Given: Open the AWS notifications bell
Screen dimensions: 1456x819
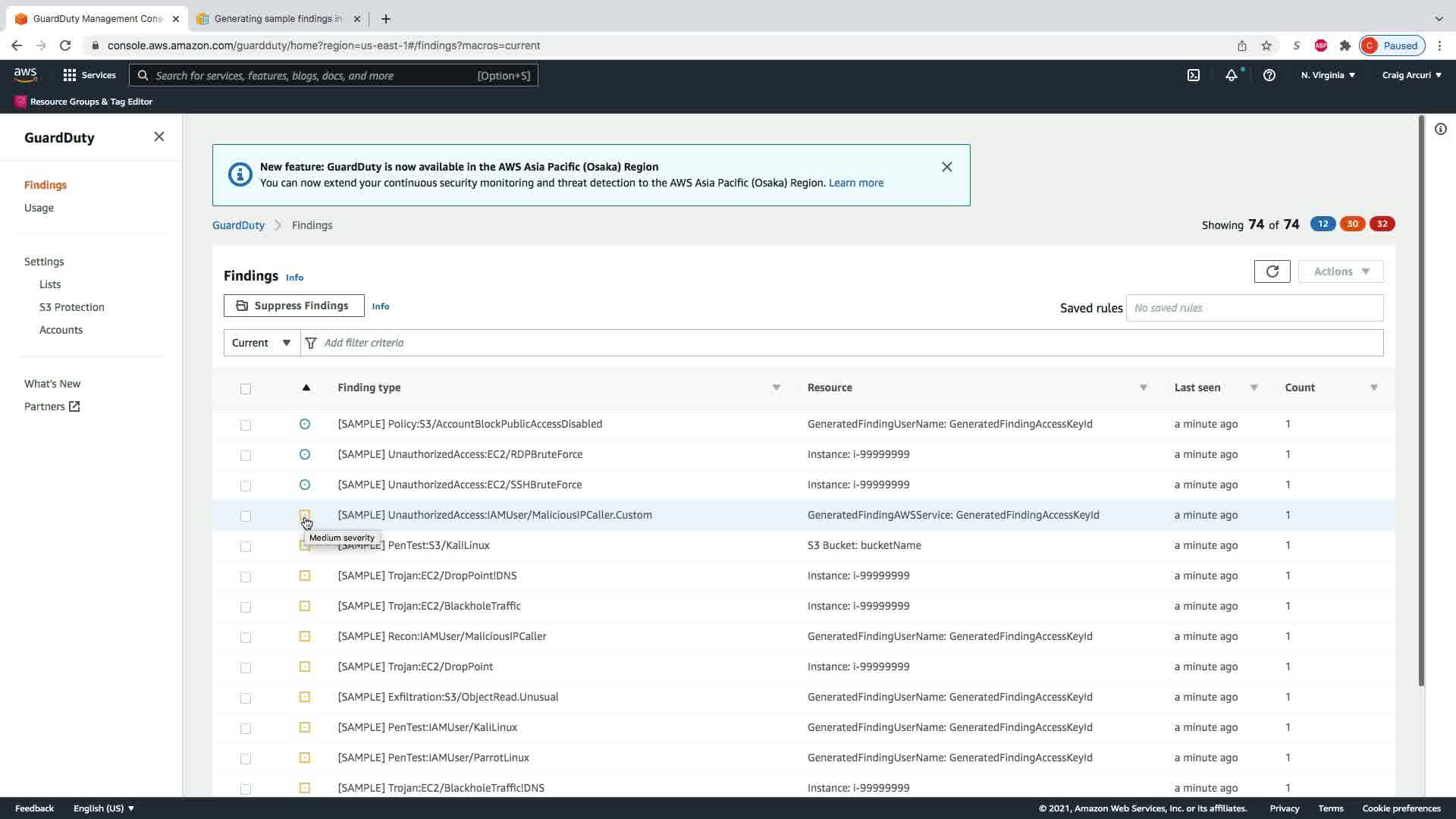Looking at the screenshot, I should pos(1231,75).
